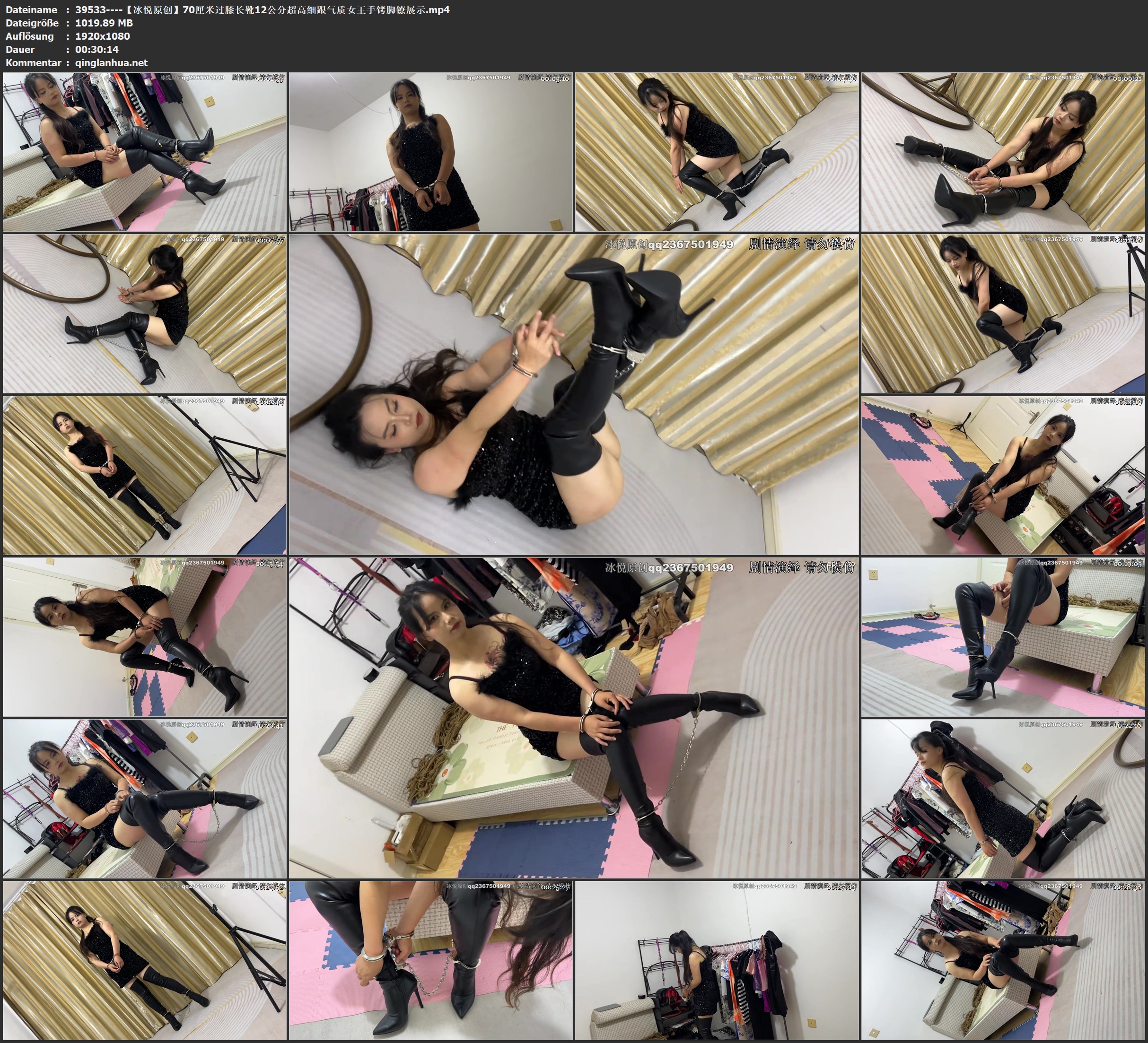Select the thumbnail timestamped 00:27:03
This screenshot has height=1043, width=1148.
(716, 960)
